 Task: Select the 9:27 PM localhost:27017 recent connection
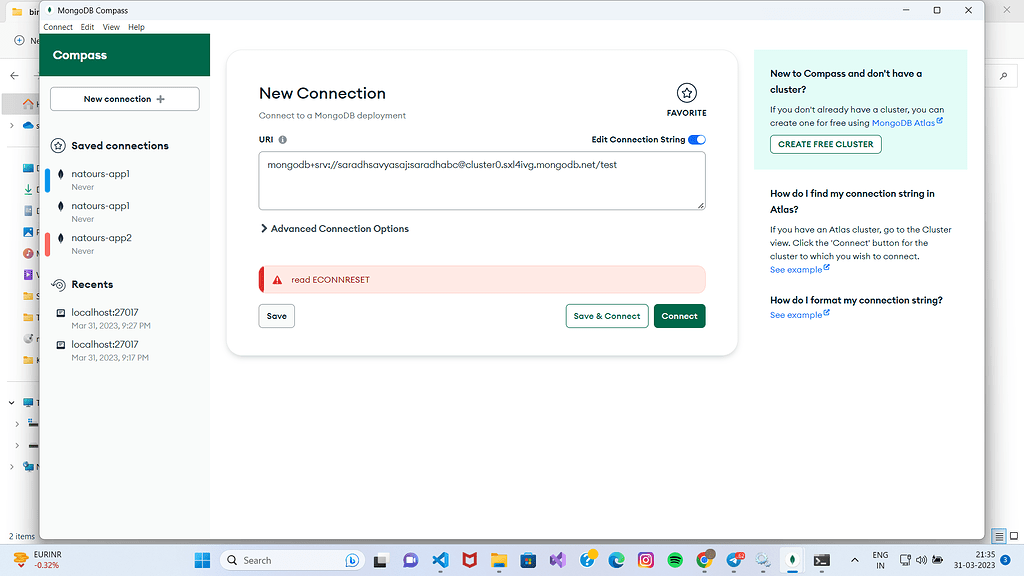click(104, 318)
